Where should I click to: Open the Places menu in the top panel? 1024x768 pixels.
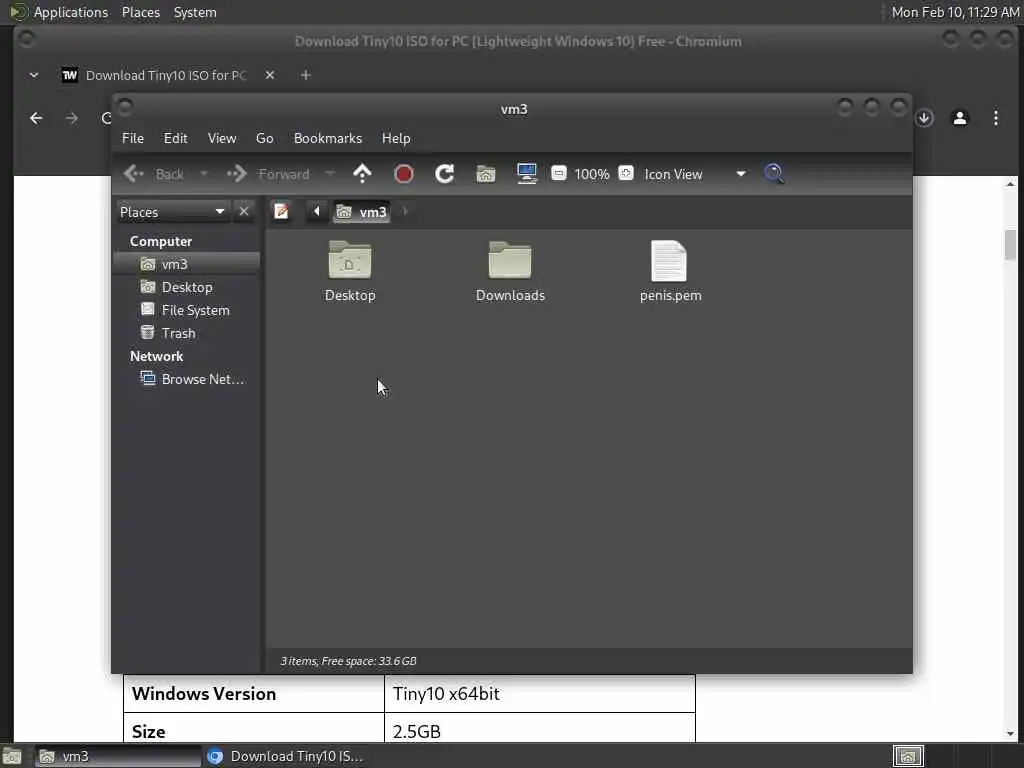(x=141, y=12)
